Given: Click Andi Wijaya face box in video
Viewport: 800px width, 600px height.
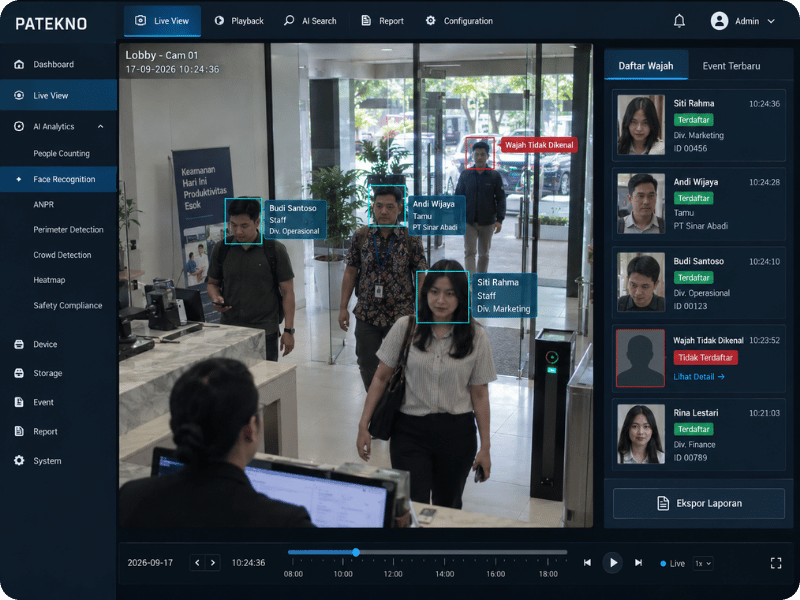Looking at the screenshot, I should click(387, 205).
